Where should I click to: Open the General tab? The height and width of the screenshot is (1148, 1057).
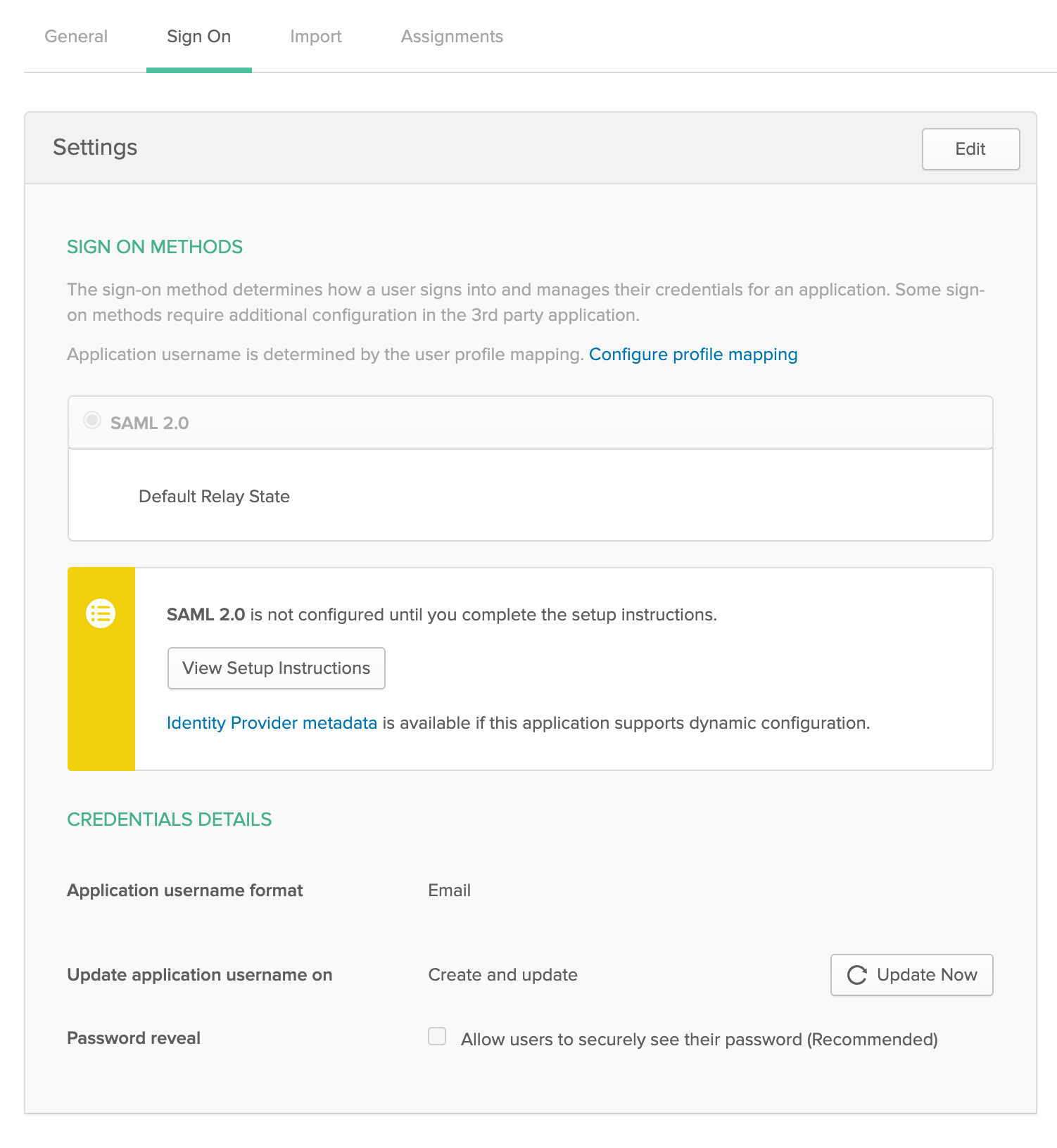tap(76, 37)
